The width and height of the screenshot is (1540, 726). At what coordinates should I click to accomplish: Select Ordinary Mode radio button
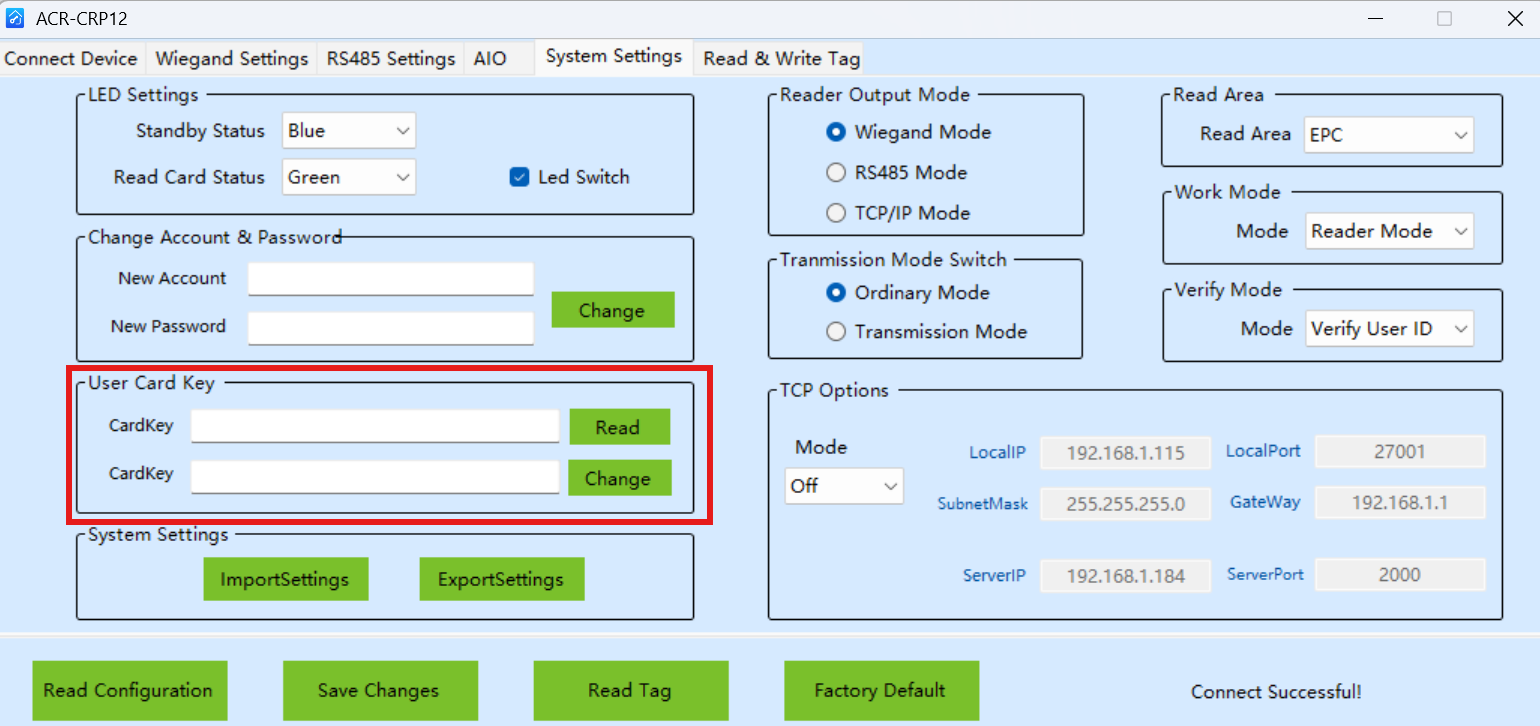coord(836,293)
